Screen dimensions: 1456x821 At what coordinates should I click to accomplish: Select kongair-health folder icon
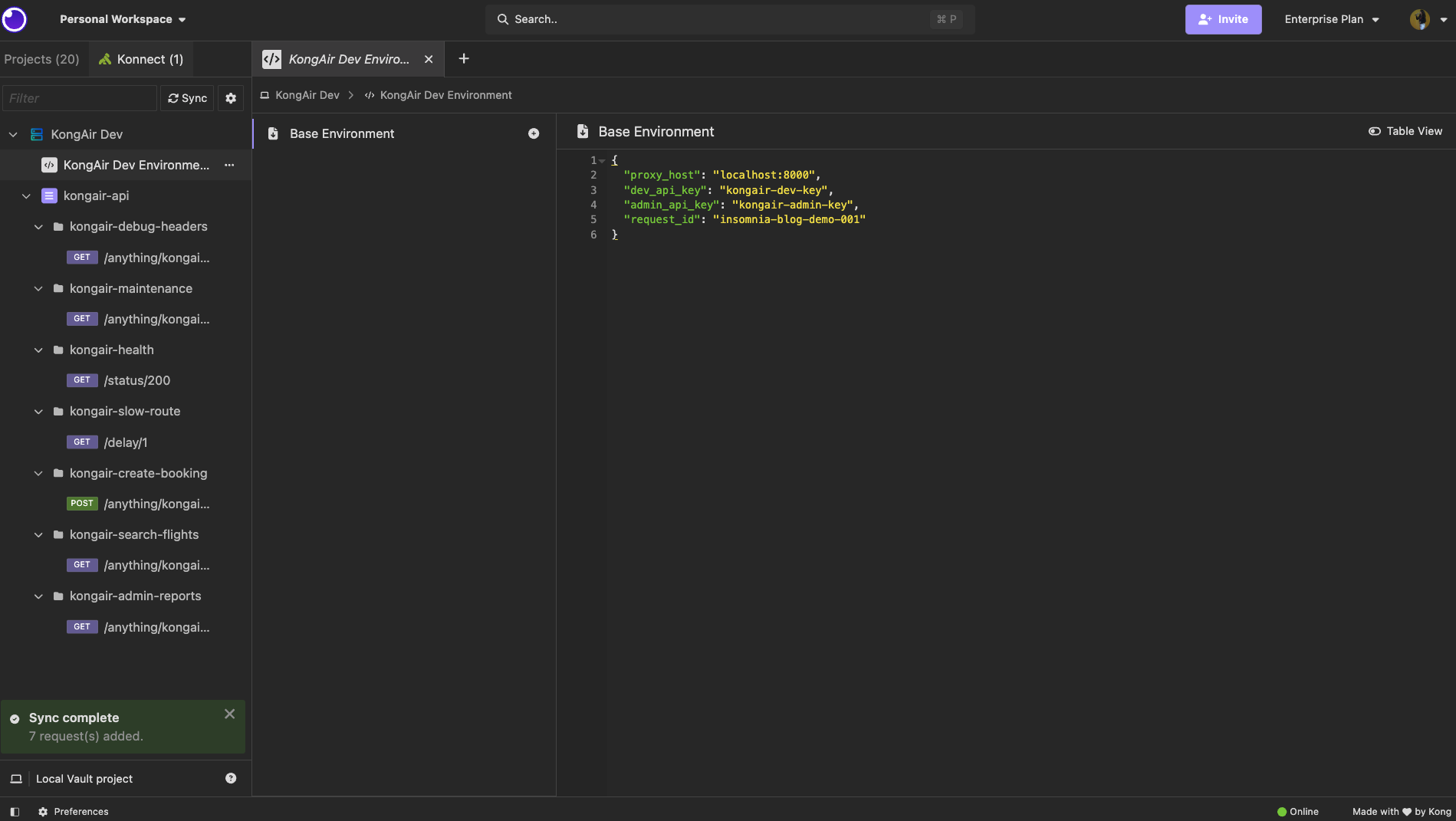tap(58, 350)
